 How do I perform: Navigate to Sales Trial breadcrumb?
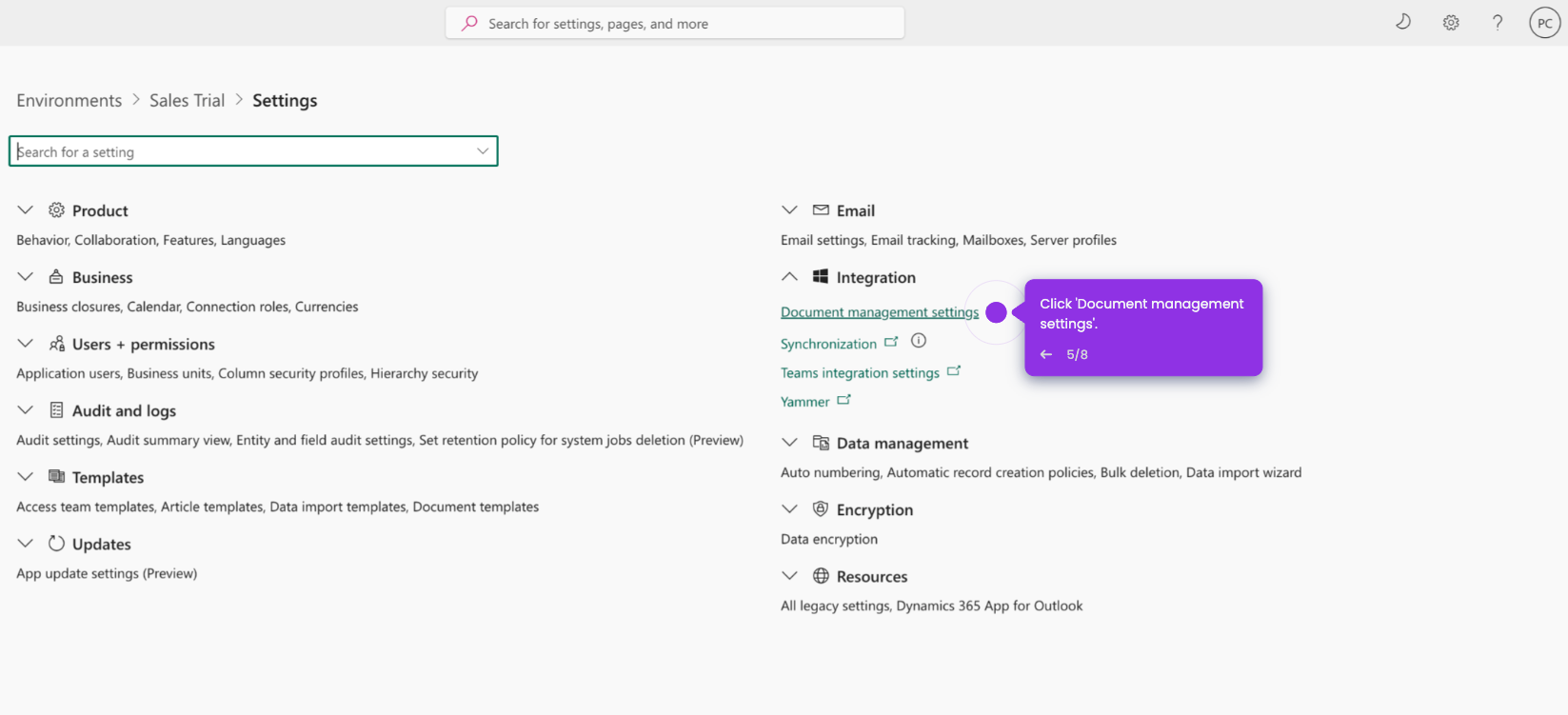[x=187, y=100]
